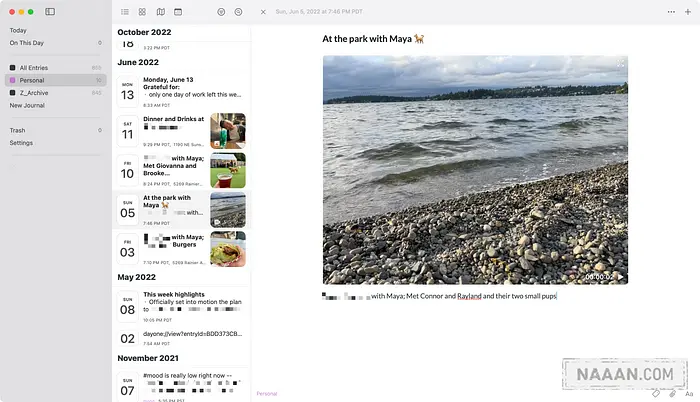Select the Z_Archive journal
700x402 pixels.
pyautogui.click(x=34, y=92)
